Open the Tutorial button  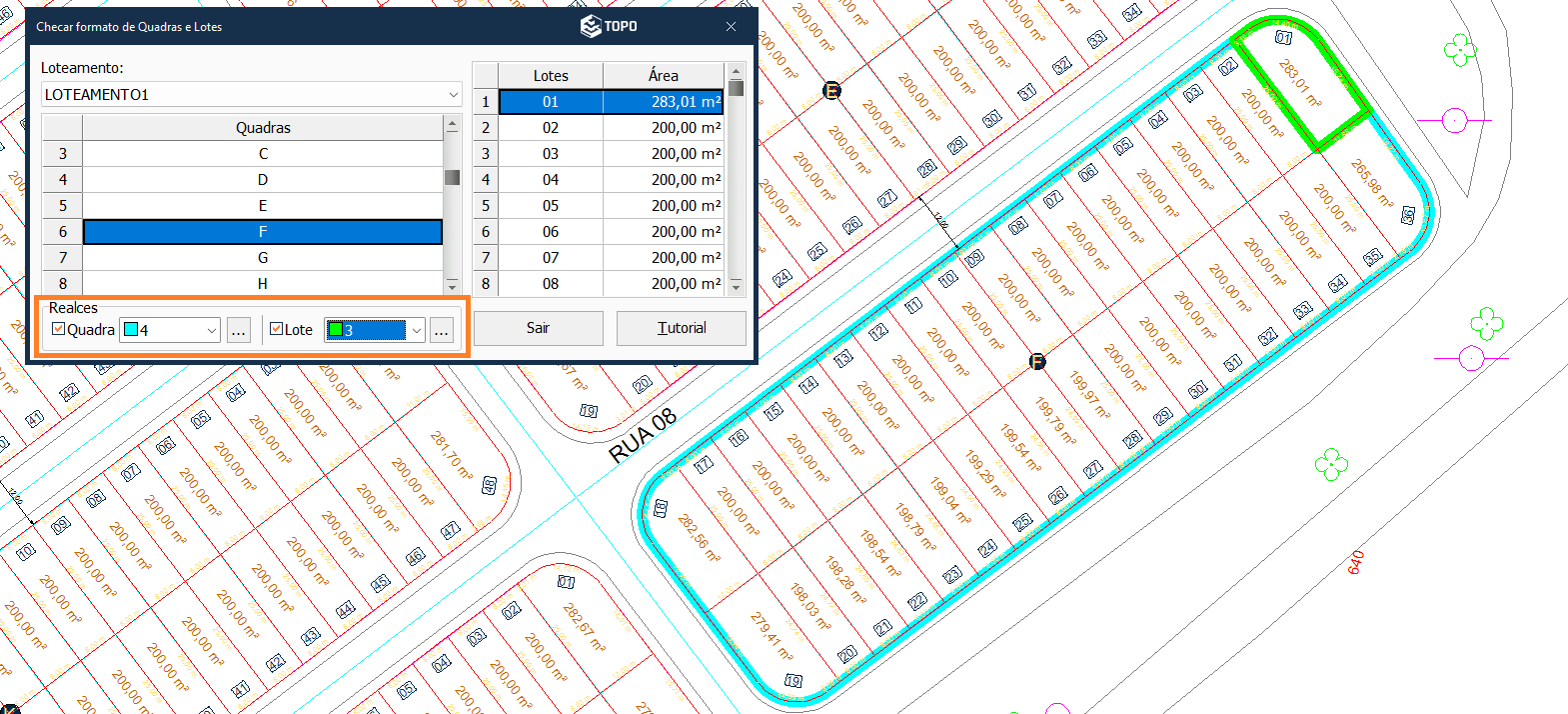[681, 328]
